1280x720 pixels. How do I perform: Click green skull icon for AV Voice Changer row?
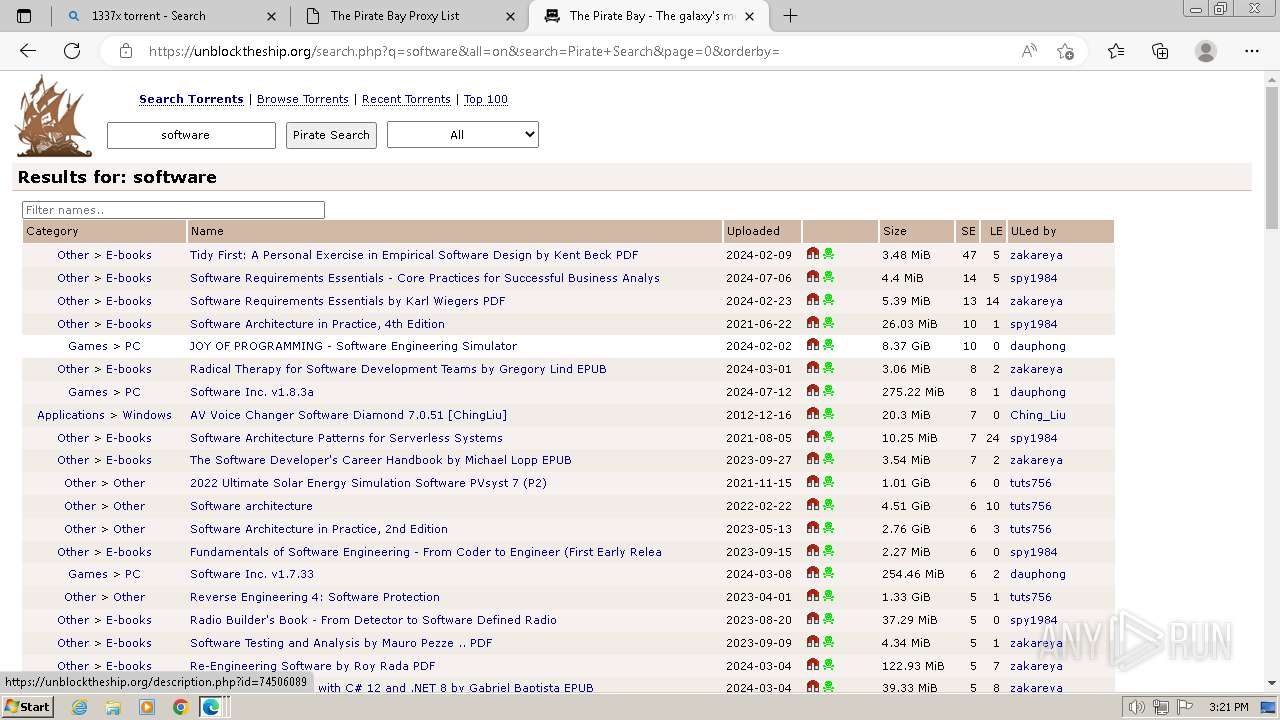click(828, 414)
